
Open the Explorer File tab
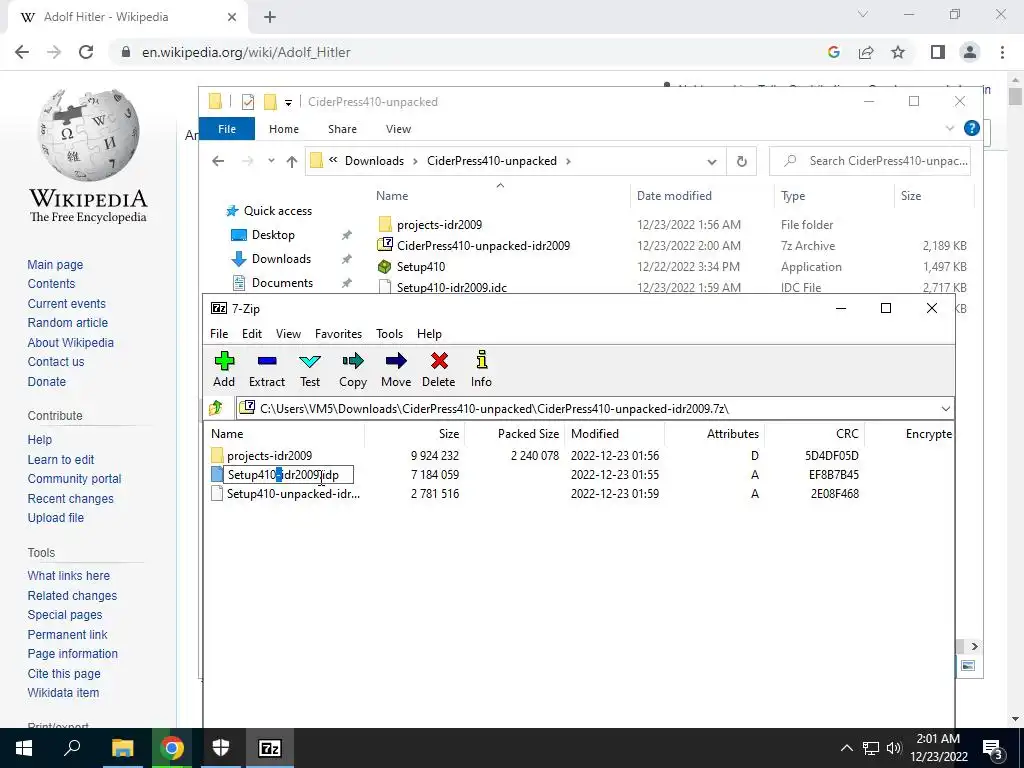point(227,129)
